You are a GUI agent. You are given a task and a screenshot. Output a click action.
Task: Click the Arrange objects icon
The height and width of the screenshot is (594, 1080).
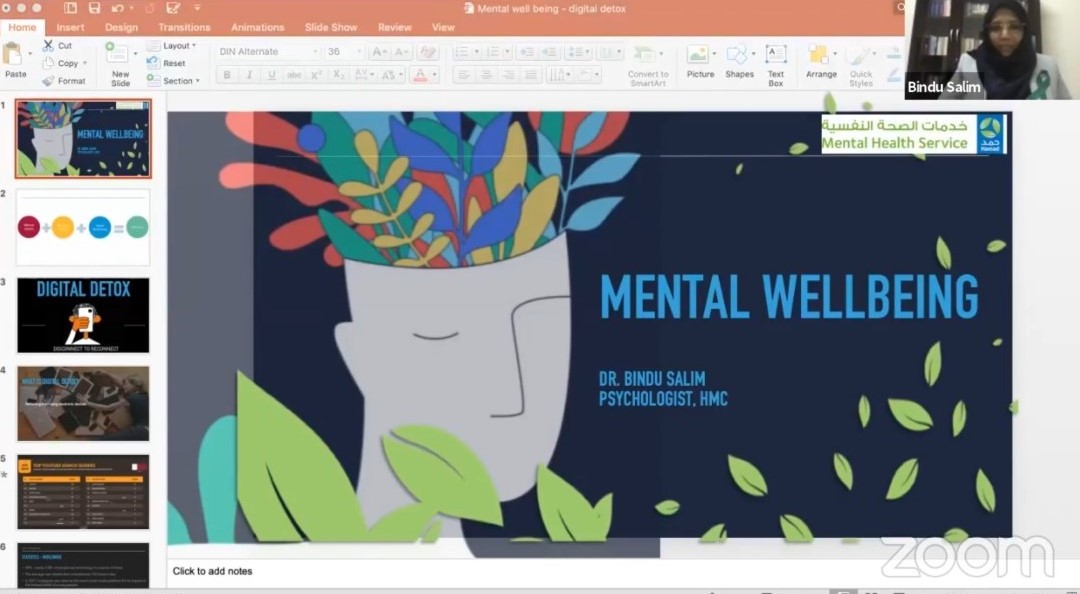point(820,56)
